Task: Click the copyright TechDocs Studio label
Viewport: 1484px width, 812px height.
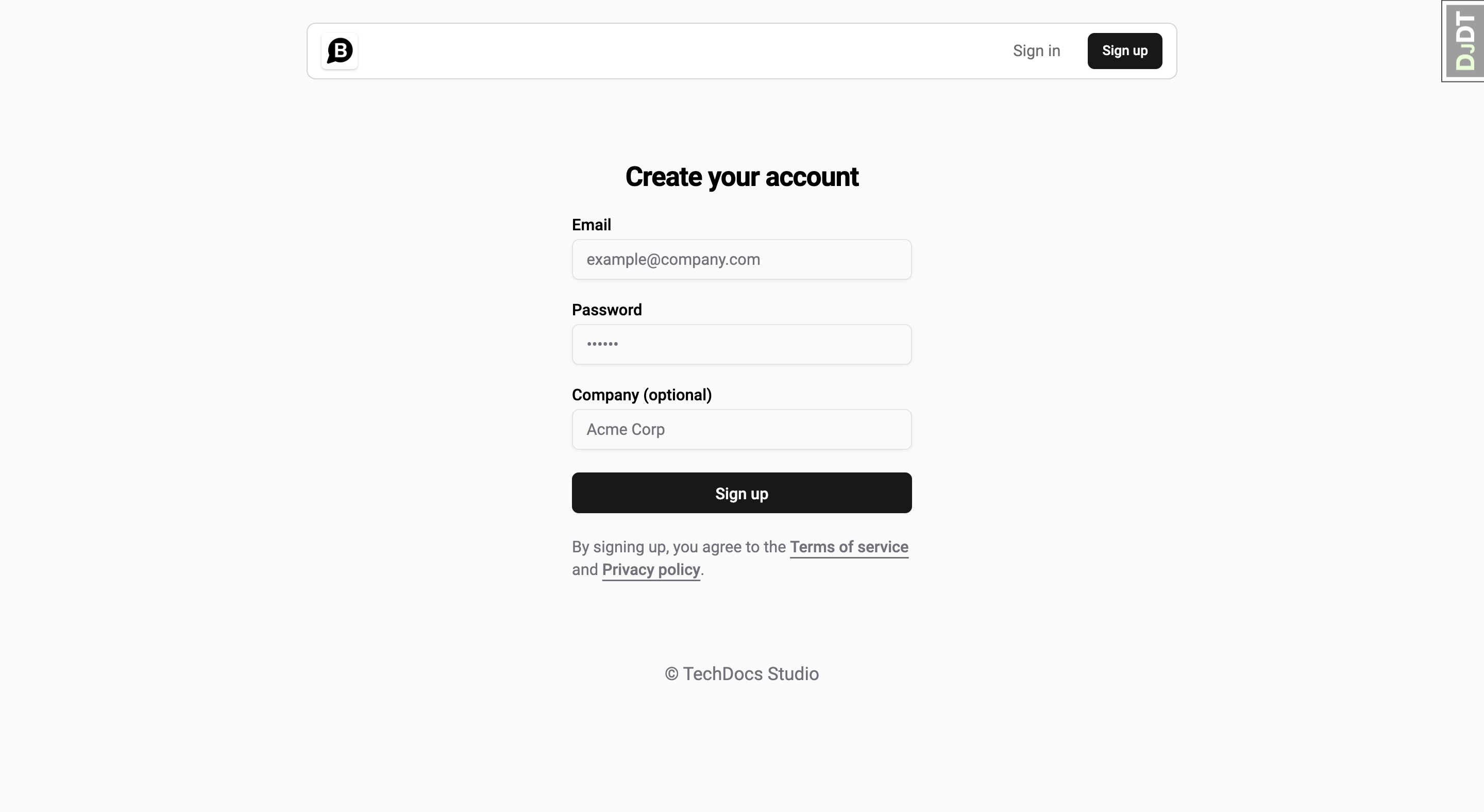Action: (x=742, y=674)
